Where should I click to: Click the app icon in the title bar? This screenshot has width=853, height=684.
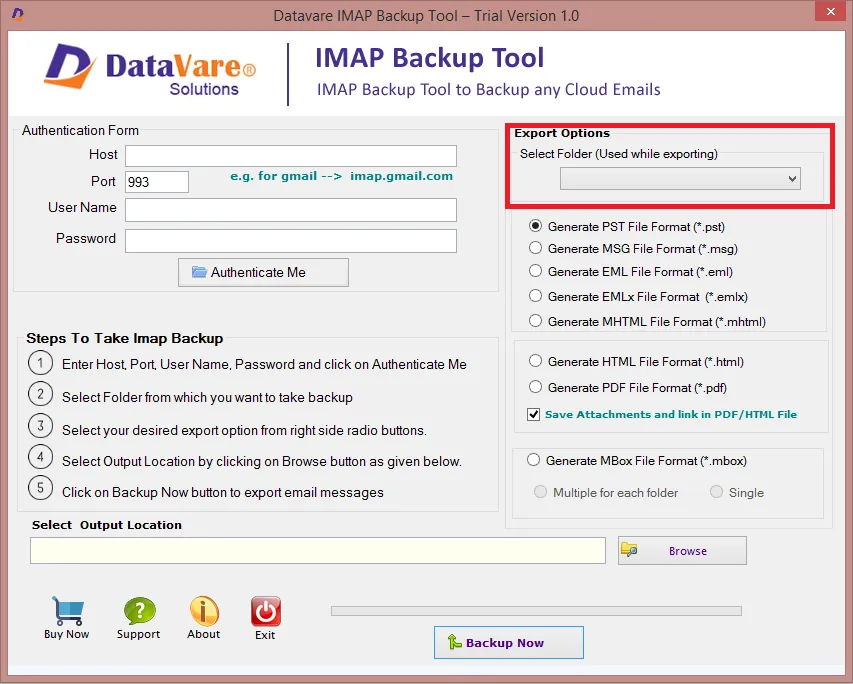click(x=17, y=15)
